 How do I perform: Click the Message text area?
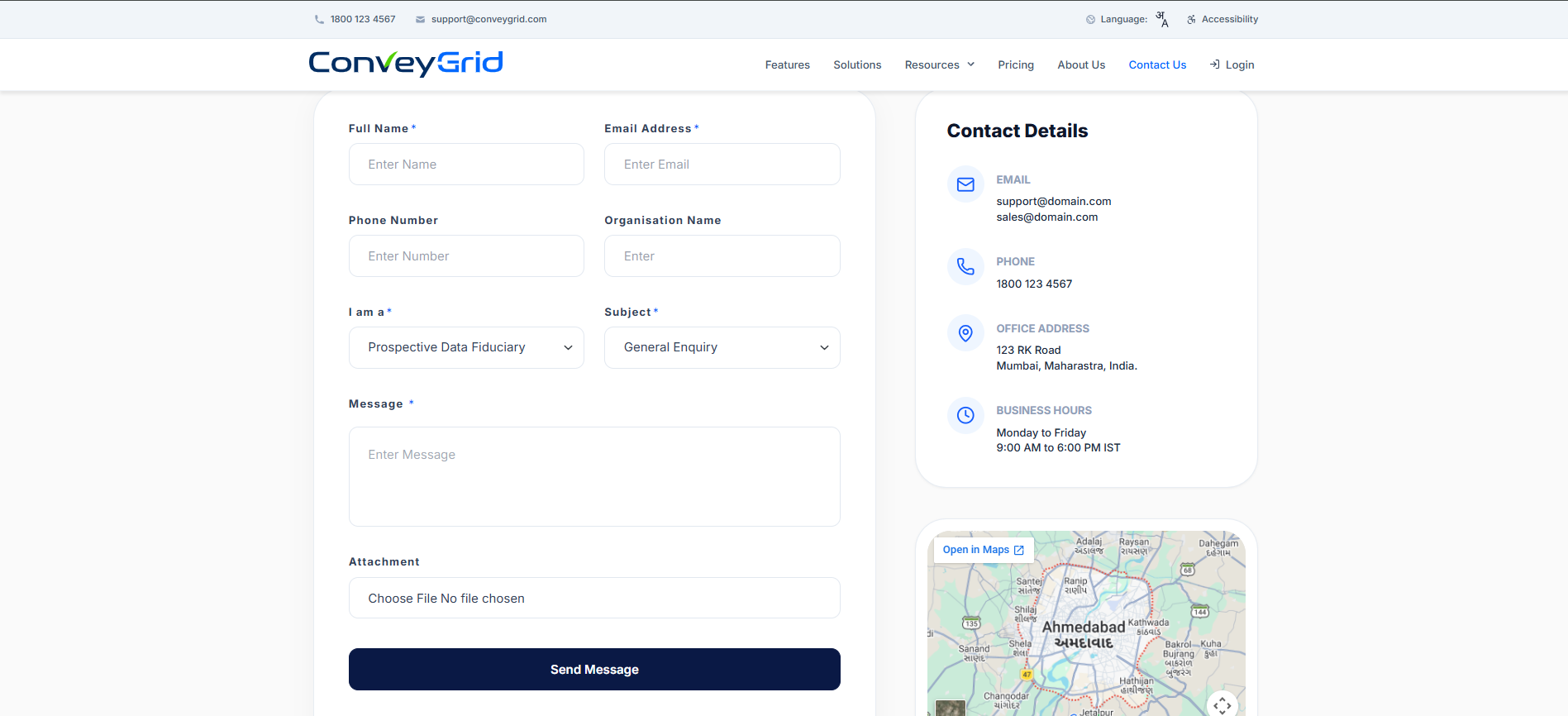[x=594, y=476]
